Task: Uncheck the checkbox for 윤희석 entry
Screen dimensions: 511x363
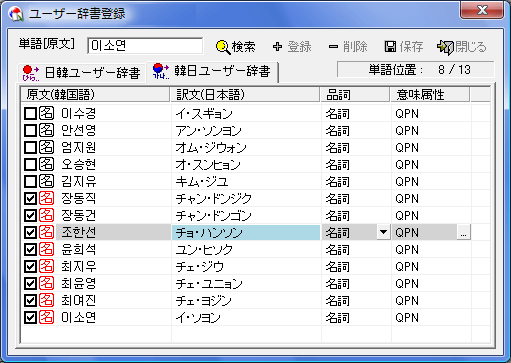Action: coord(30,250)
